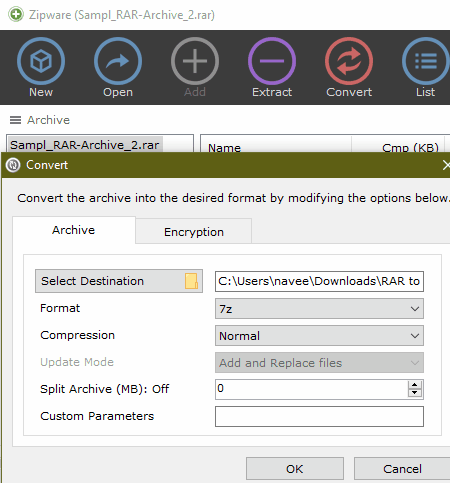Screen dimensions: 450x483
Task: Click the Select Destination button
Action: 119,281
